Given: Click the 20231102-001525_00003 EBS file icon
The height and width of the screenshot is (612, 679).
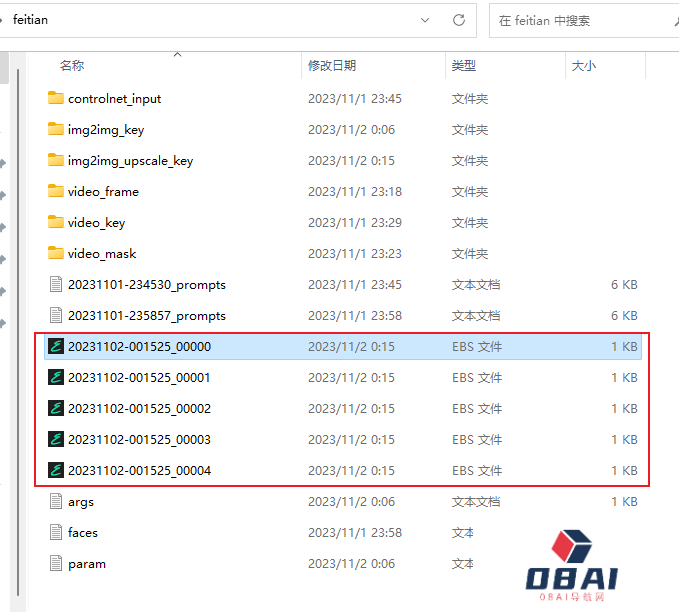Looking at the screenshot, I should point(56,440).
